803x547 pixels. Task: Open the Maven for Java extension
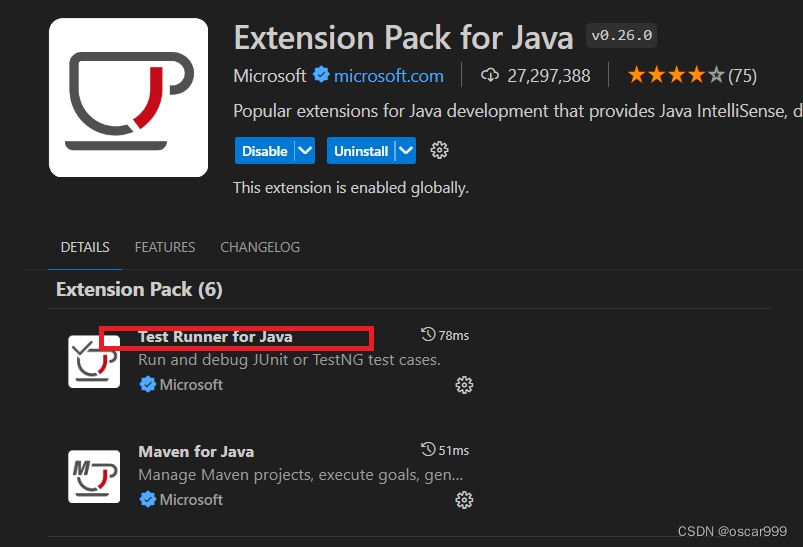[196, 452]
